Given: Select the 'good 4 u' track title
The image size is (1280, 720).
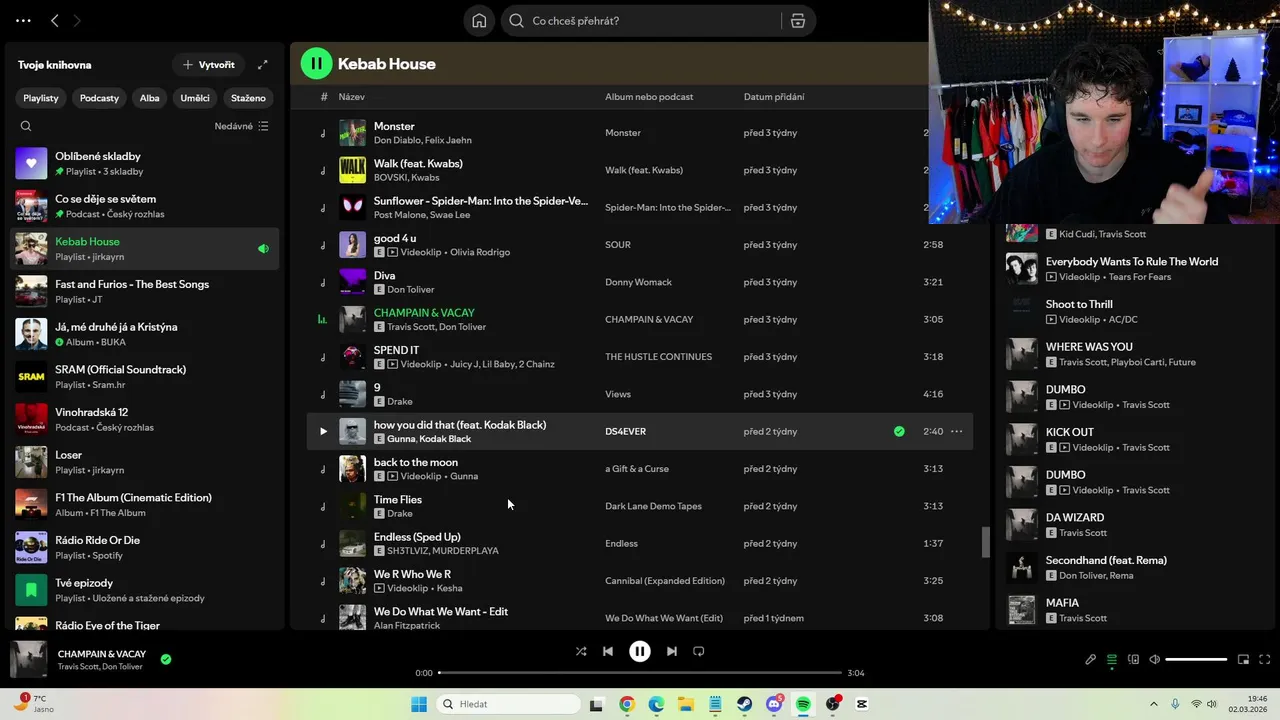Looking at the screenshot, I should tap(395, 238).
